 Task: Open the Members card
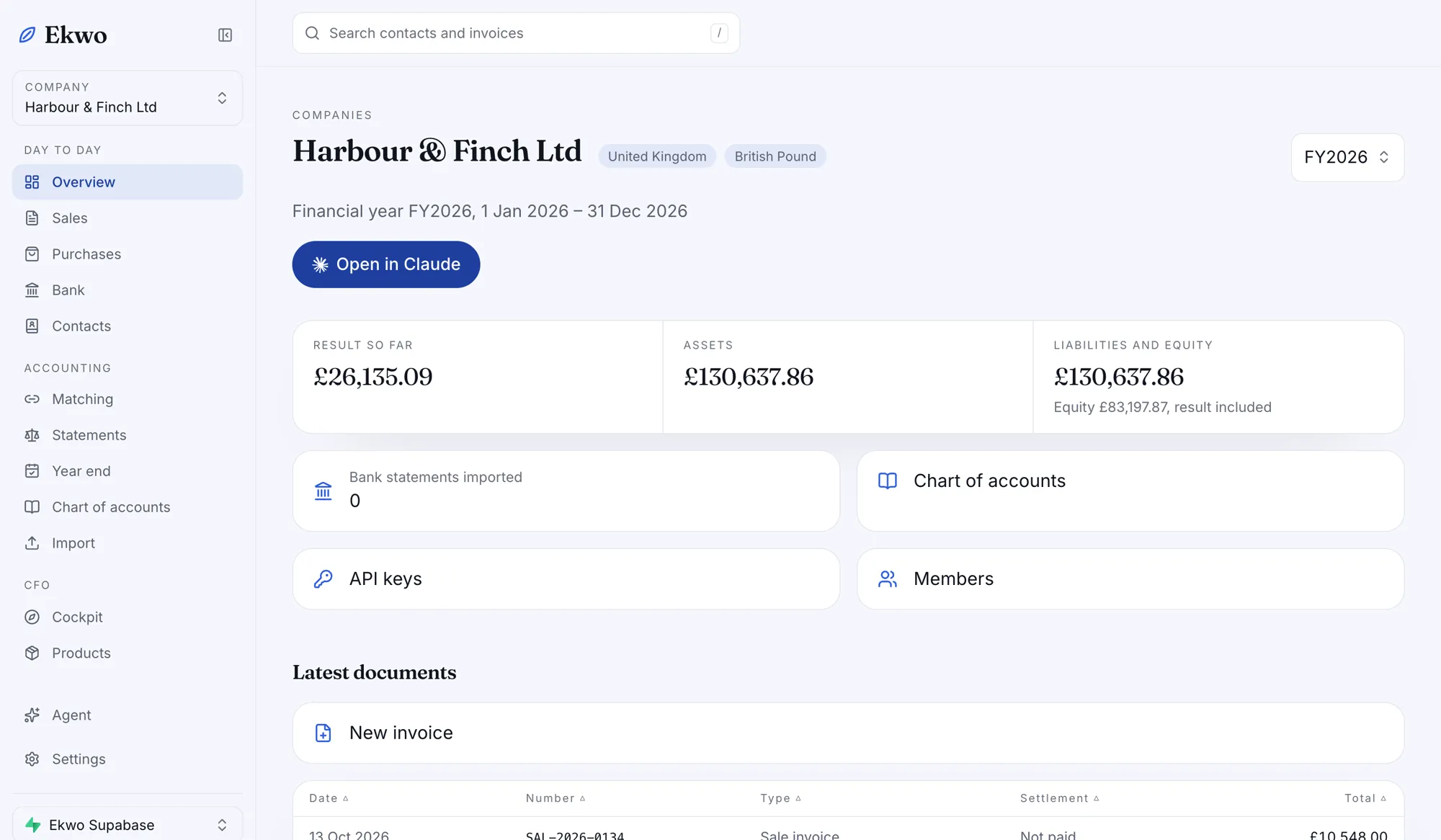click(1130, 579)
